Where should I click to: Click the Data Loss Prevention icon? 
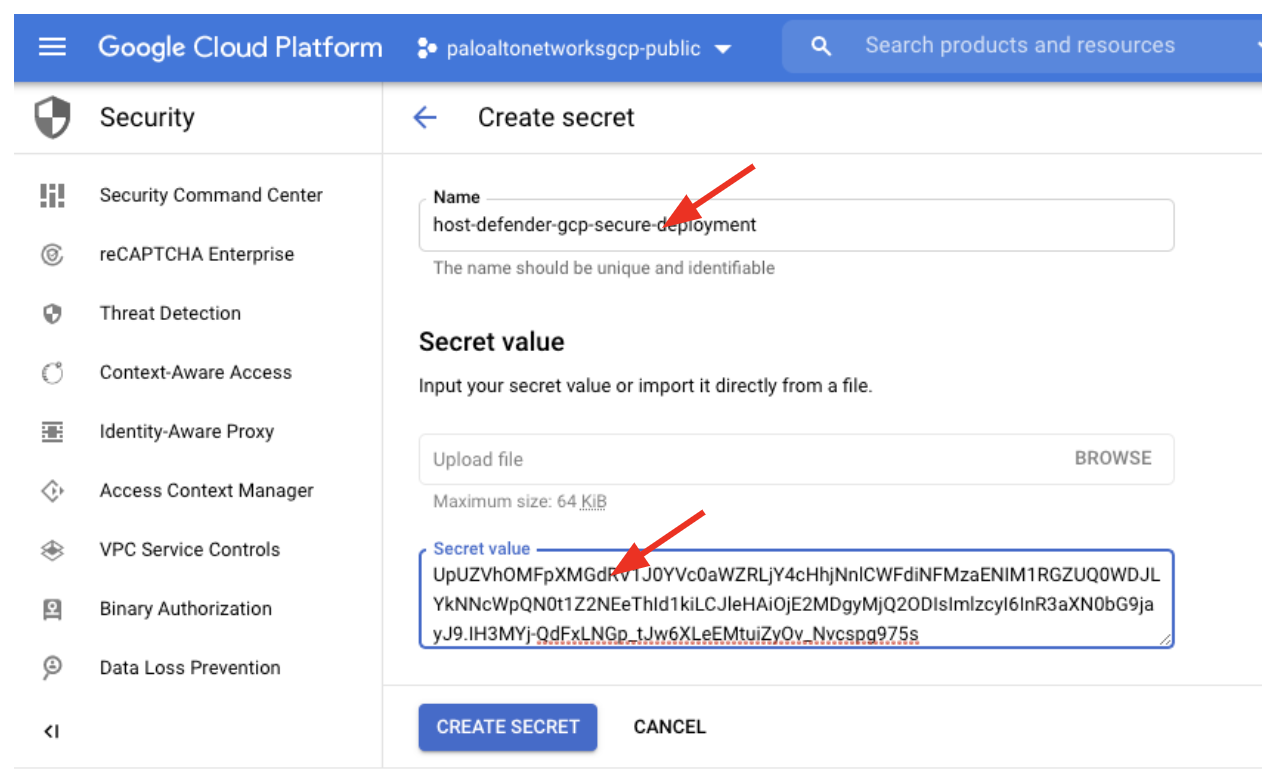(x=52, y=668)
